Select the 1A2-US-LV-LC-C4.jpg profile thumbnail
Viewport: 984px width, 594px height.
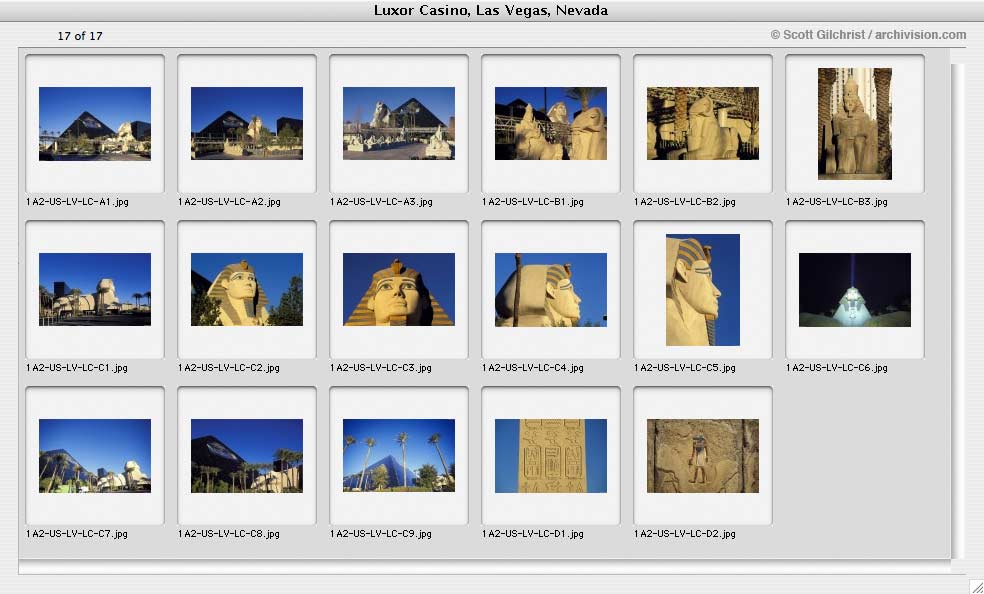pyautogui.click(x=550, y=289)
